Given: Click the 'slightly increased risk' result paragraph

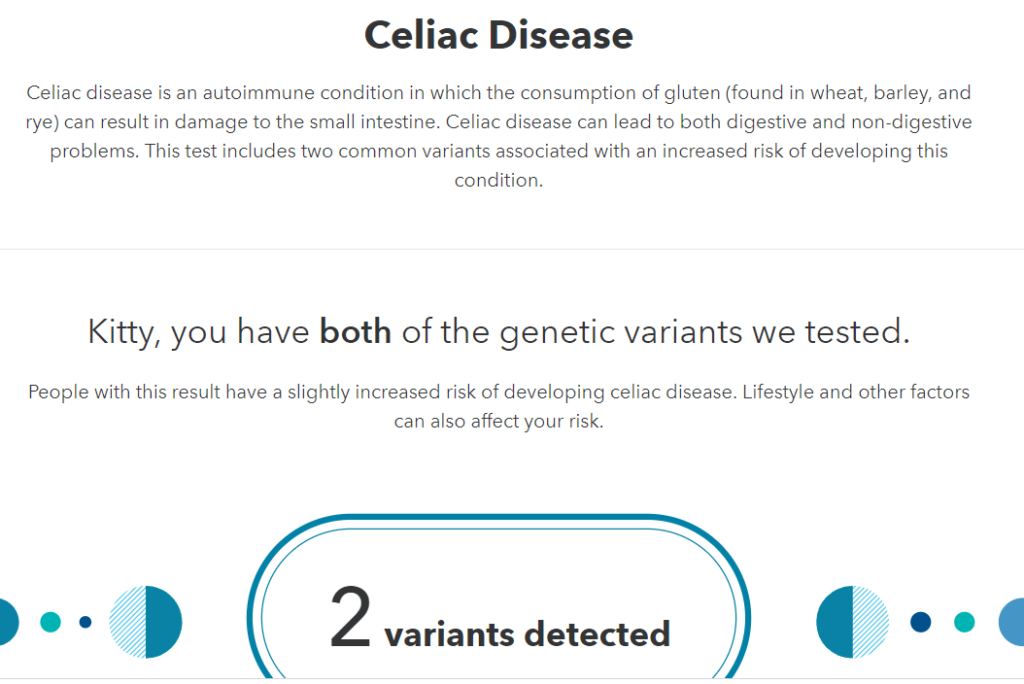Looking at the screenshot, I should pyautogui.click(x=499, y=406).
